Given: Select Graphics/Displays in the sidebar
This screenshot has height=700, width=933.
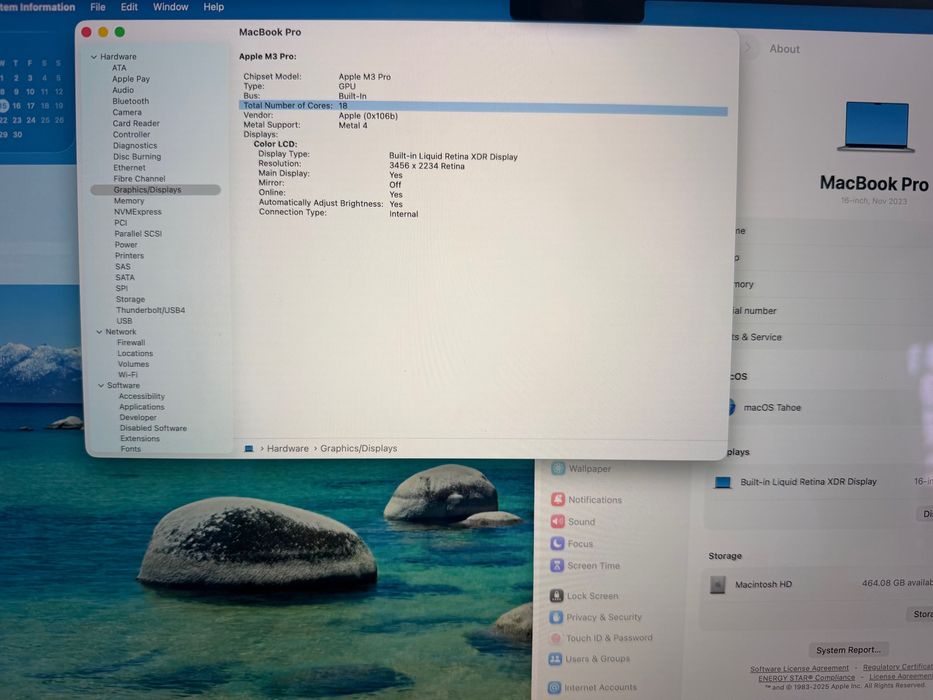Looking at the screenshot, I should click(155, 190).
